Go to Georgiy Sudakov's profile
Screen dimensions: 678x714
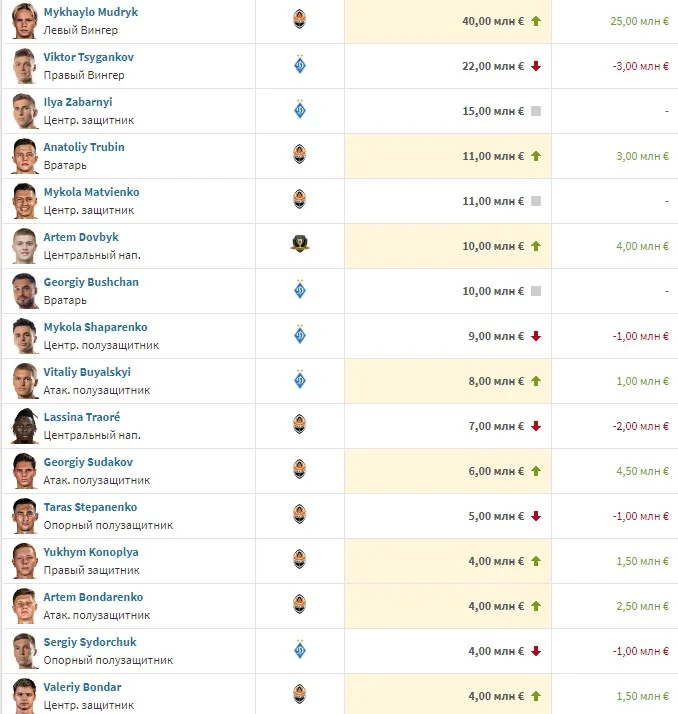(x=88, y=462)
